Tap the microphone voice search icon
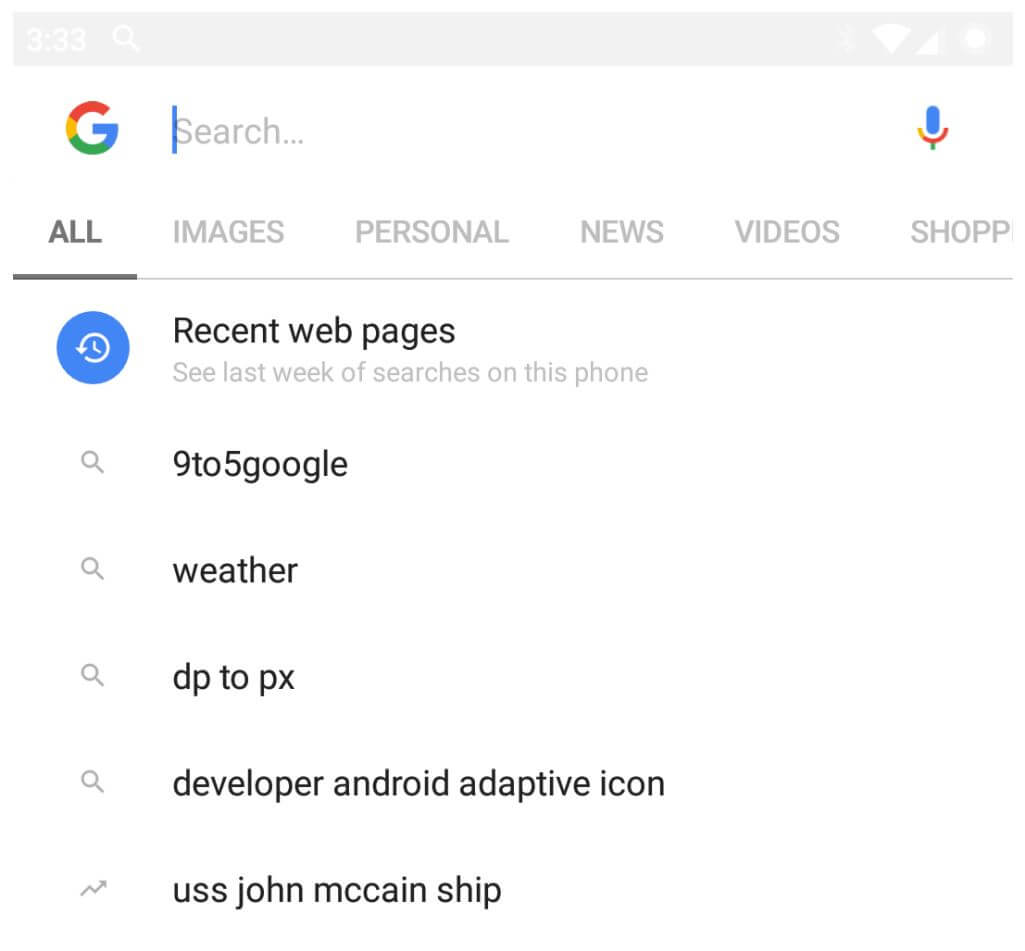1025x951 pixels. 932,128
